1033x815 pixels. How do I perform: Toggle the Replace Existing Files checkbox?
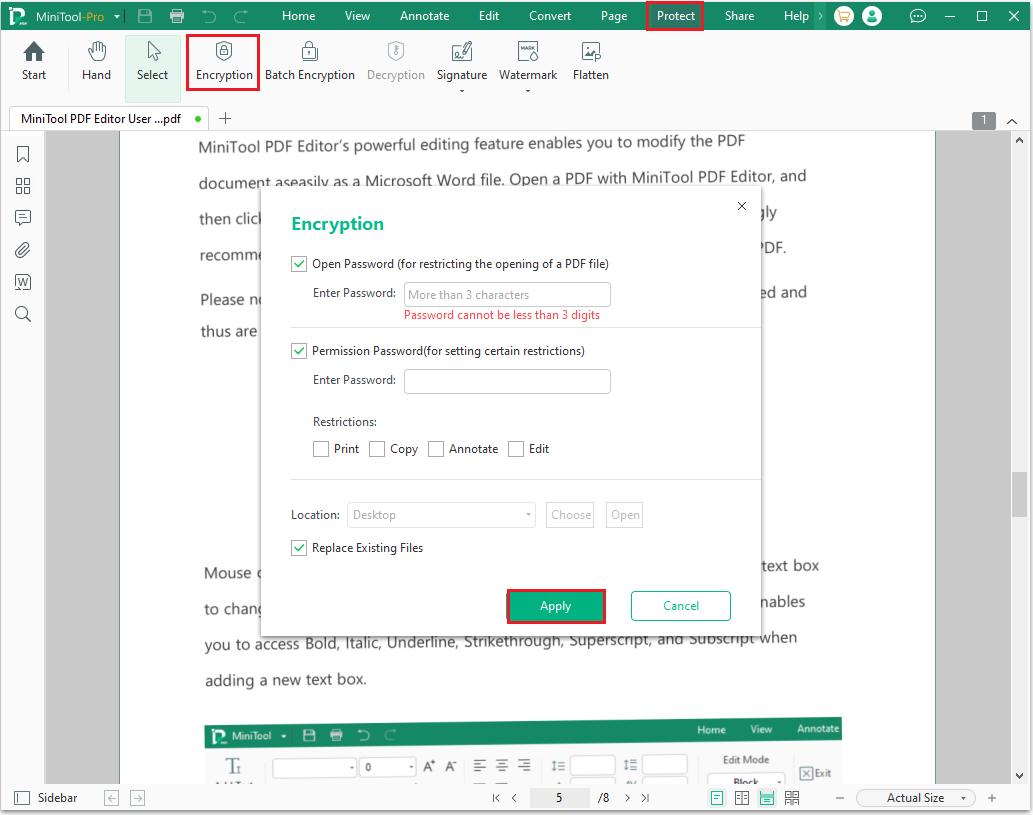(299, 548)
